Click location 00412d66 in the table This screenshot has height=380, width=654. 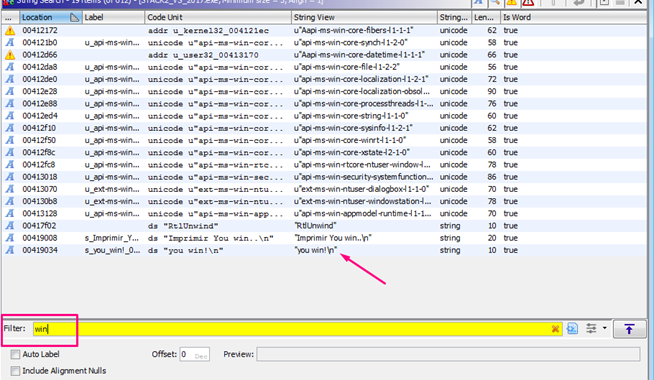click(x=40, y=55)
